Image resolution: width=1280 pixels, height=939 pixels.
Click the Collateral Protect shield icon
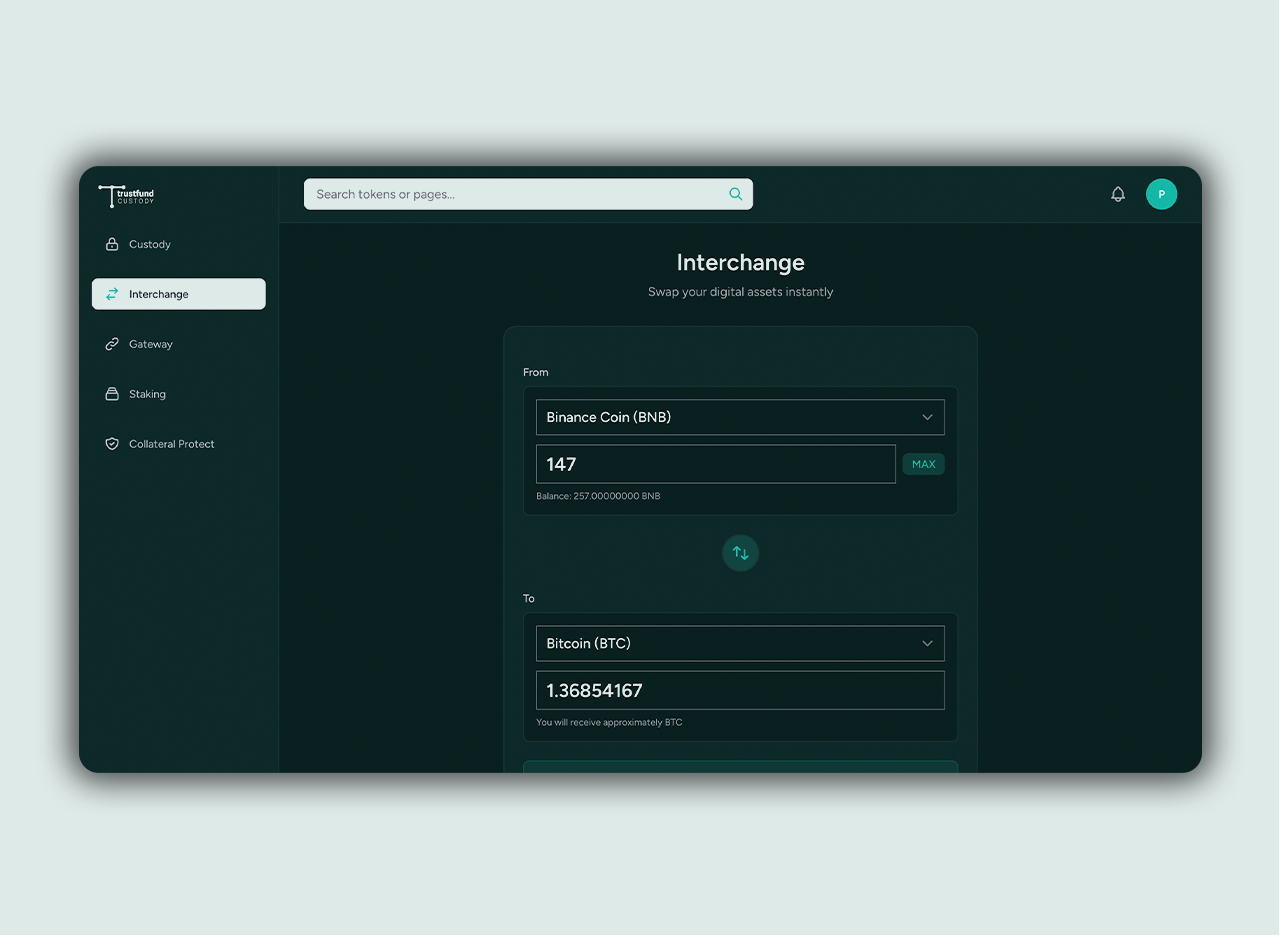pos(112,444)
